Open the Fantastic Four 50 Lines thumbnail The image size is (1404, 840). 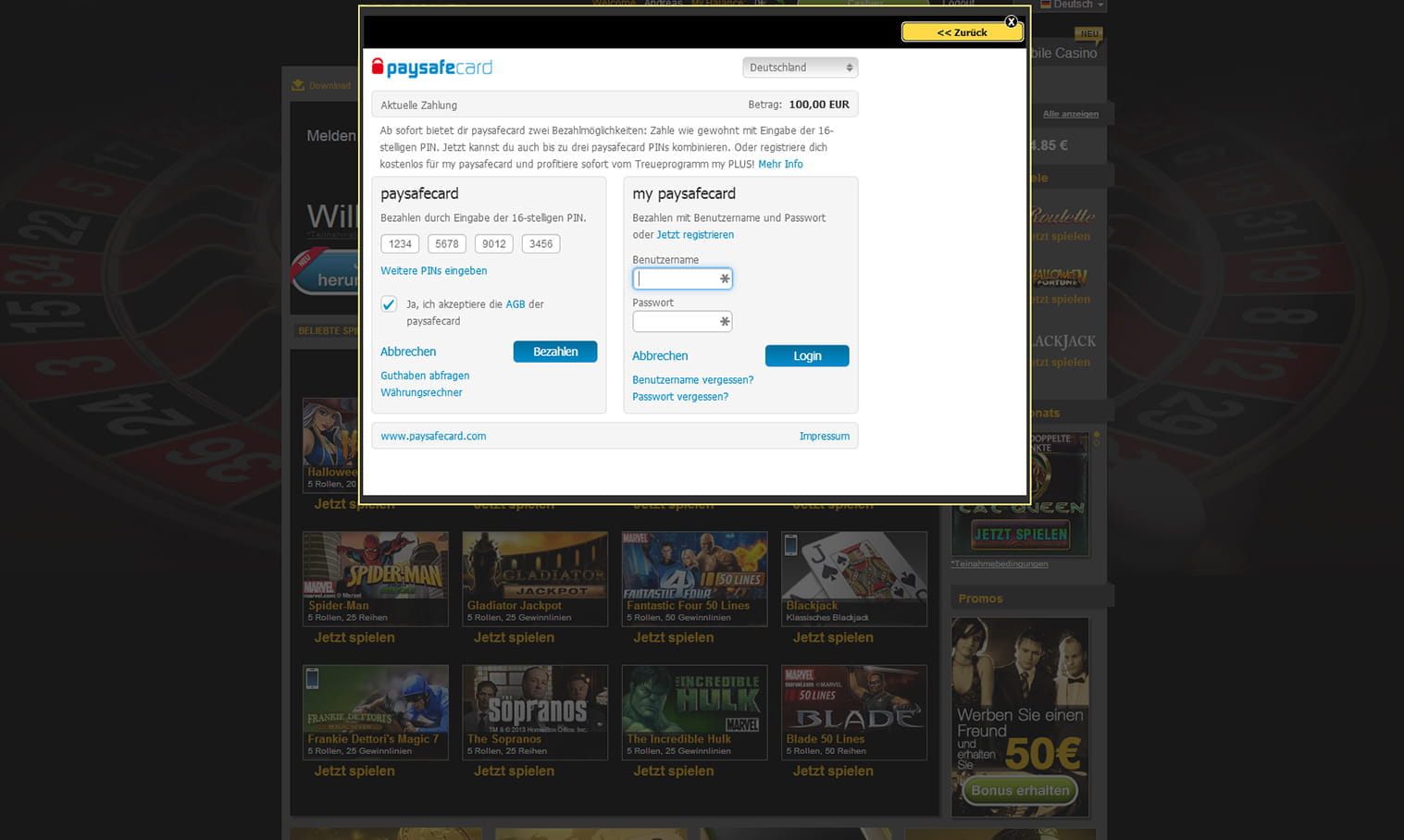point(694,578)
